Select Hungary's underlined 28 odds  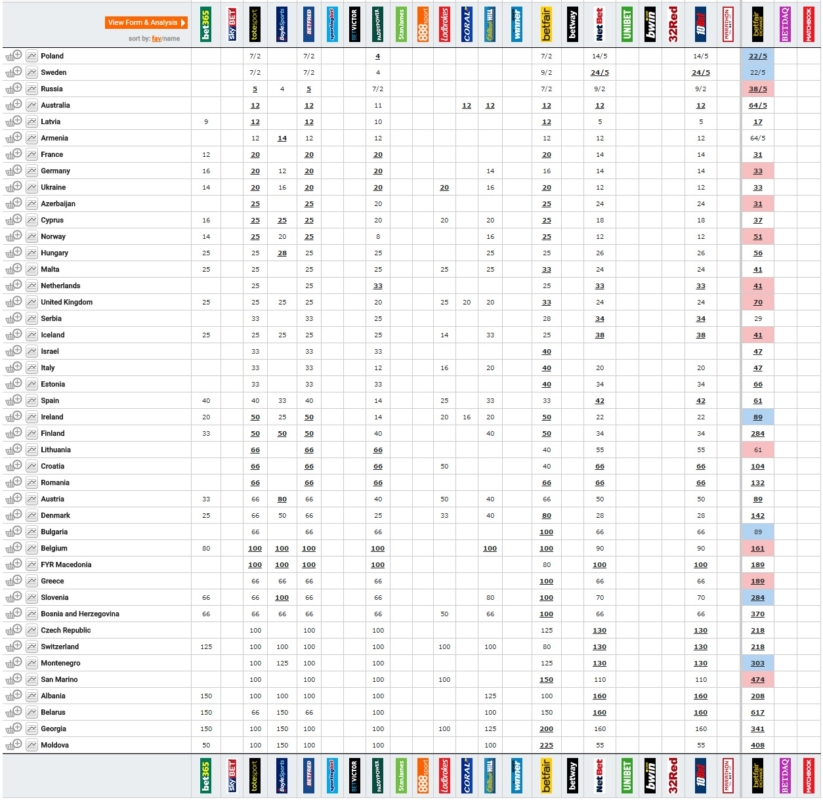[282, 253]
